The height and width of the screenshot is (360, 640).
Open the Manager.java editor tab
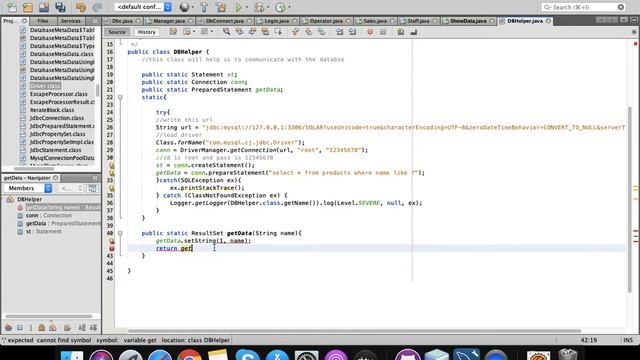169,21
